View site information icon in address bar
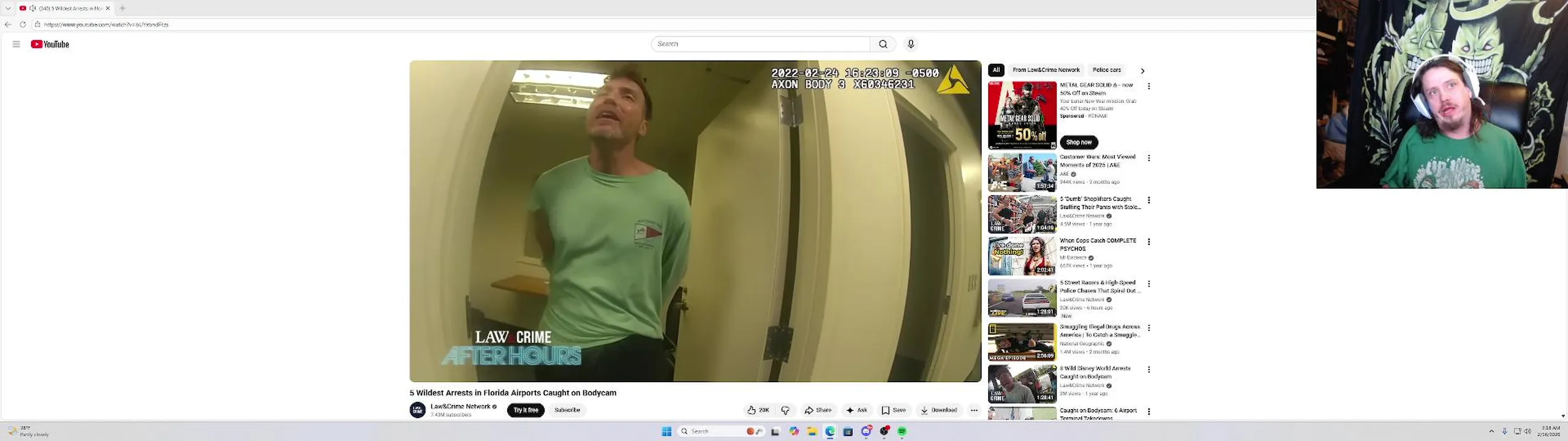1568x441 pixels. coord(37,24)
